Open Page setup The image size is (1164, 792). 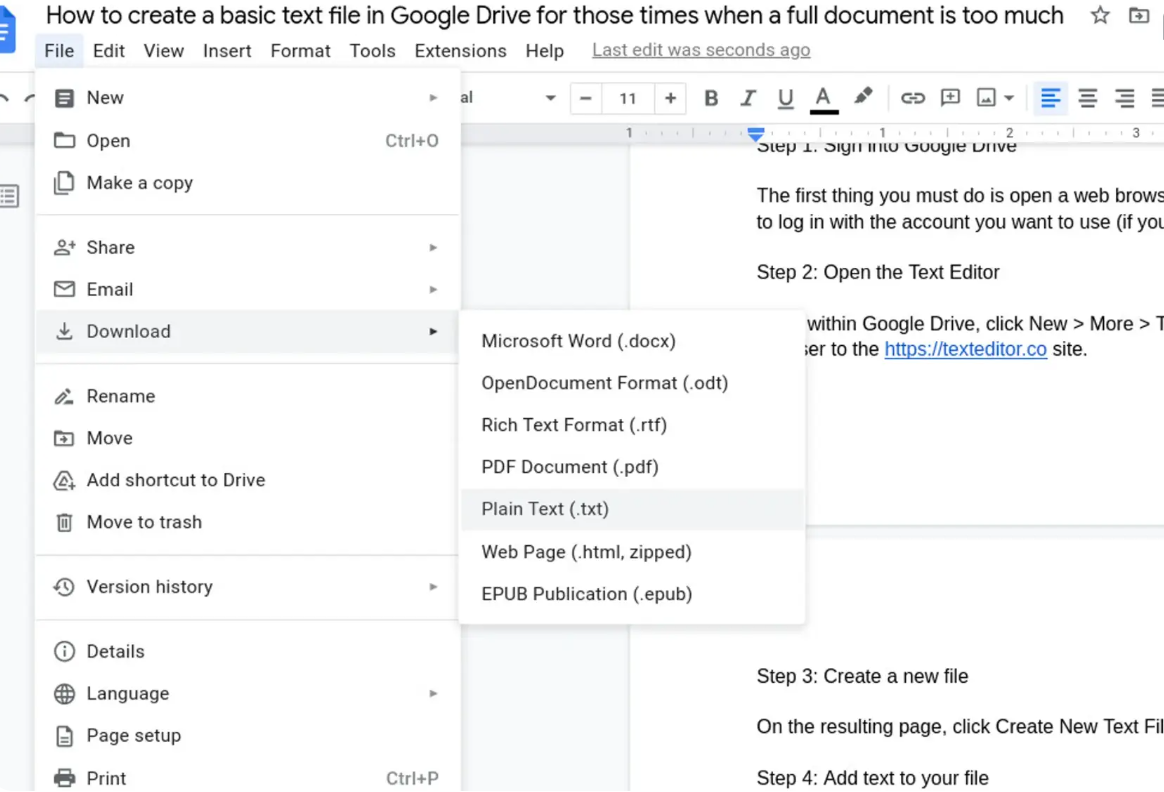click(x=247, y=736)
